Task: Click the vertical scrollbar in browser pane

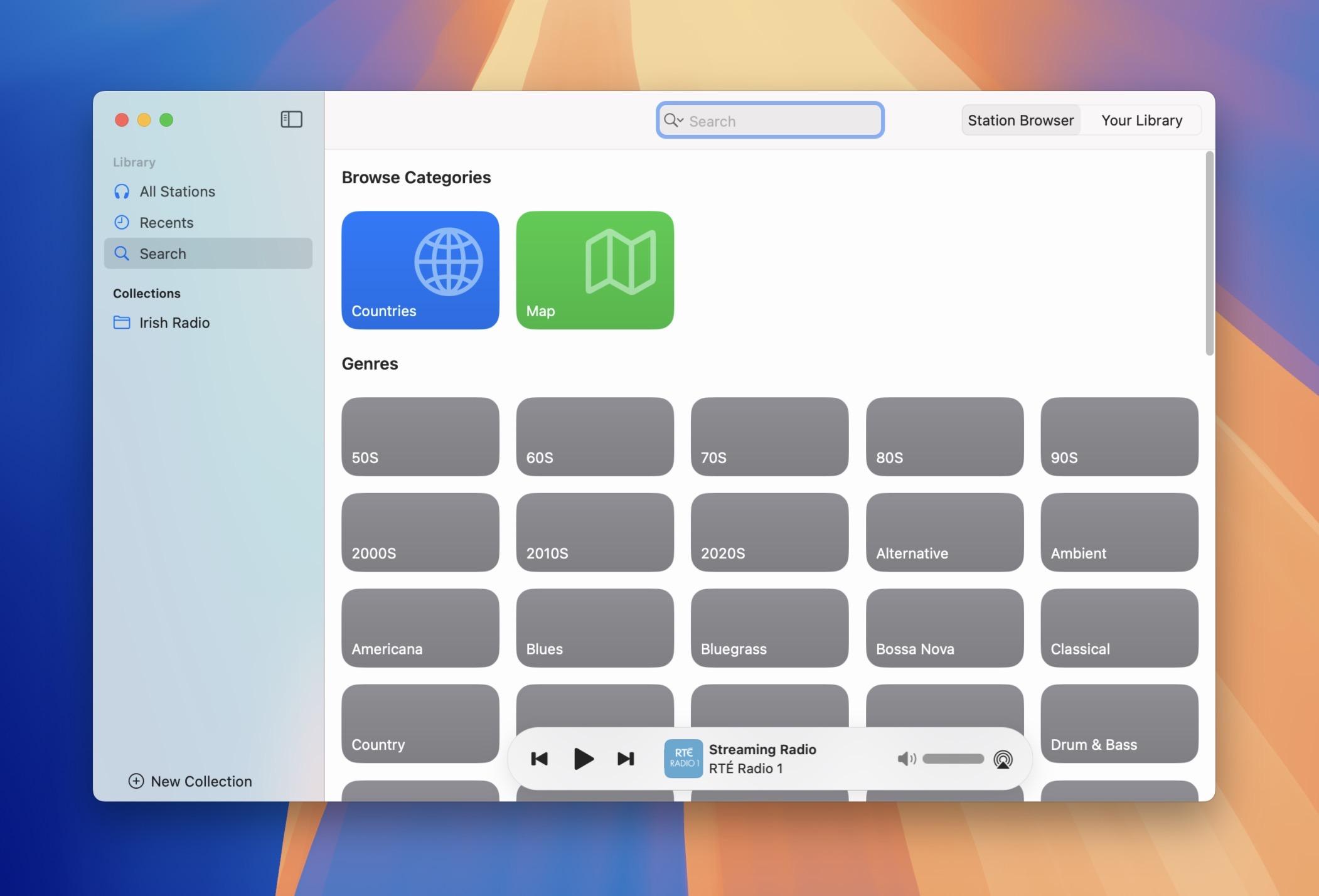Action: click(1209, 253)
